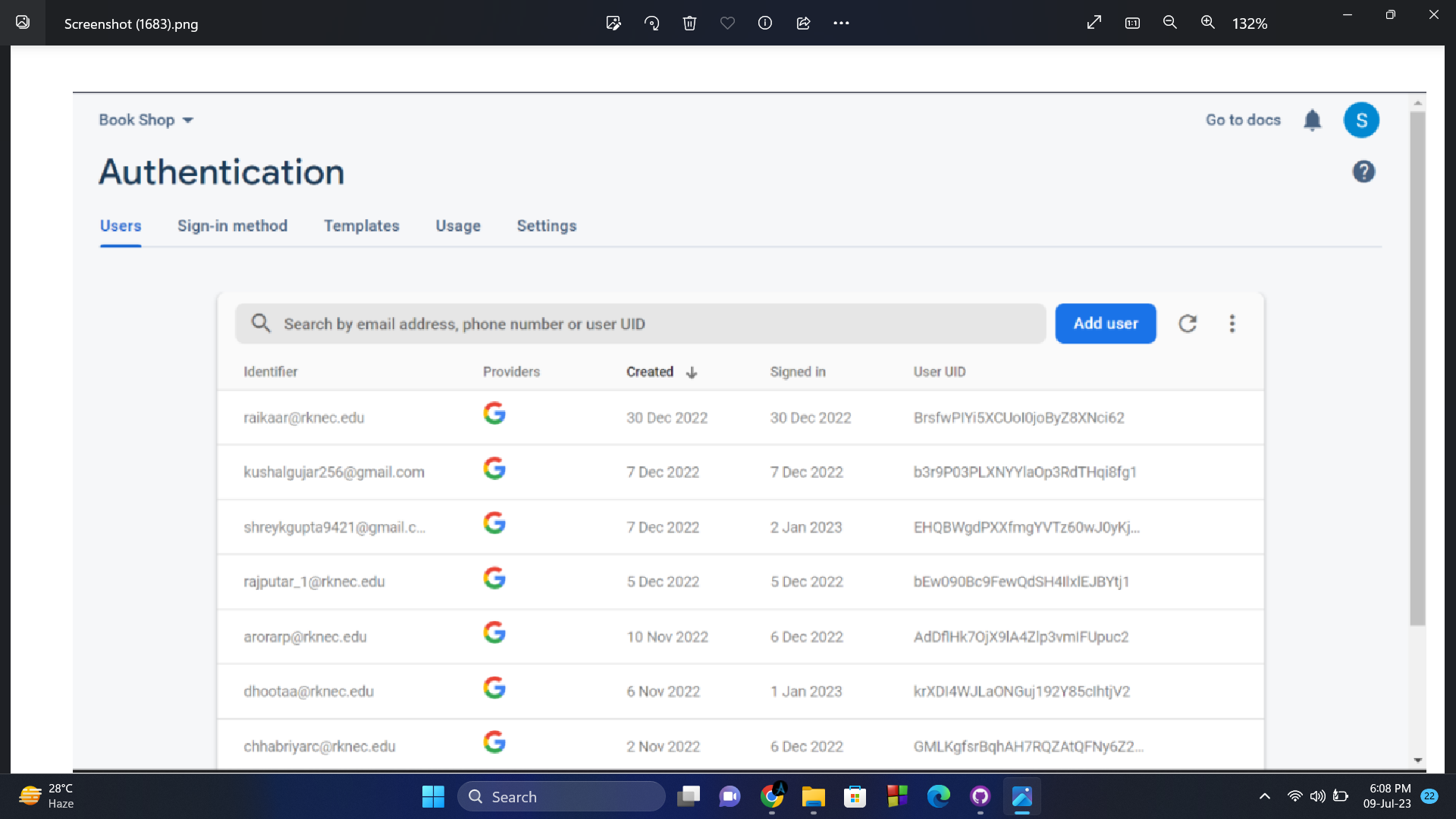Toggle fullscreen view in Photos

pyautogui.click(x=1093, y=23)
